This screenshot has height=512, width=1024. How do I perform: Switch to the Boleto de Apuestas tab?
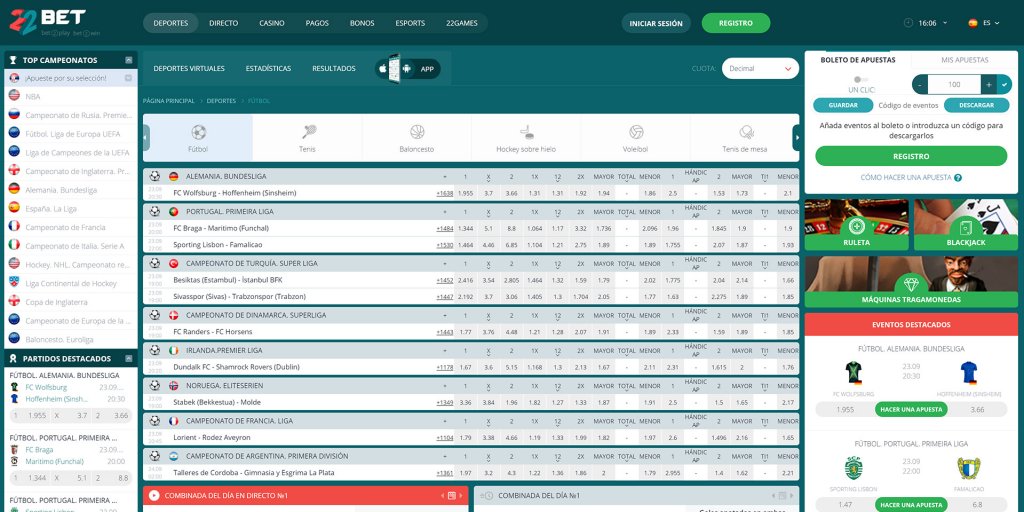(857, 59)
